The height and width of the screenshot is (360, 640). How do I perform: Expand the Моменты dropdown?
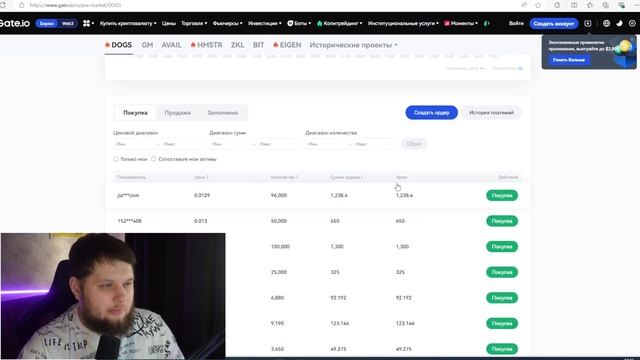click(x=461, y=24)
